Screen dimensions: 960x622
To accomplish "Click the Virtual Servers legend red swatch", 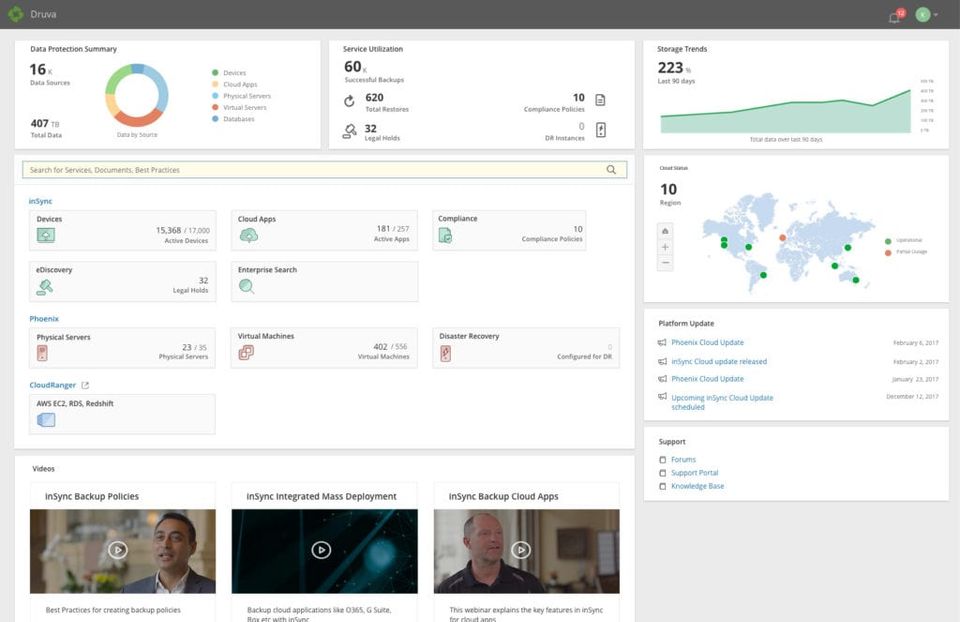I will (215, 107).
